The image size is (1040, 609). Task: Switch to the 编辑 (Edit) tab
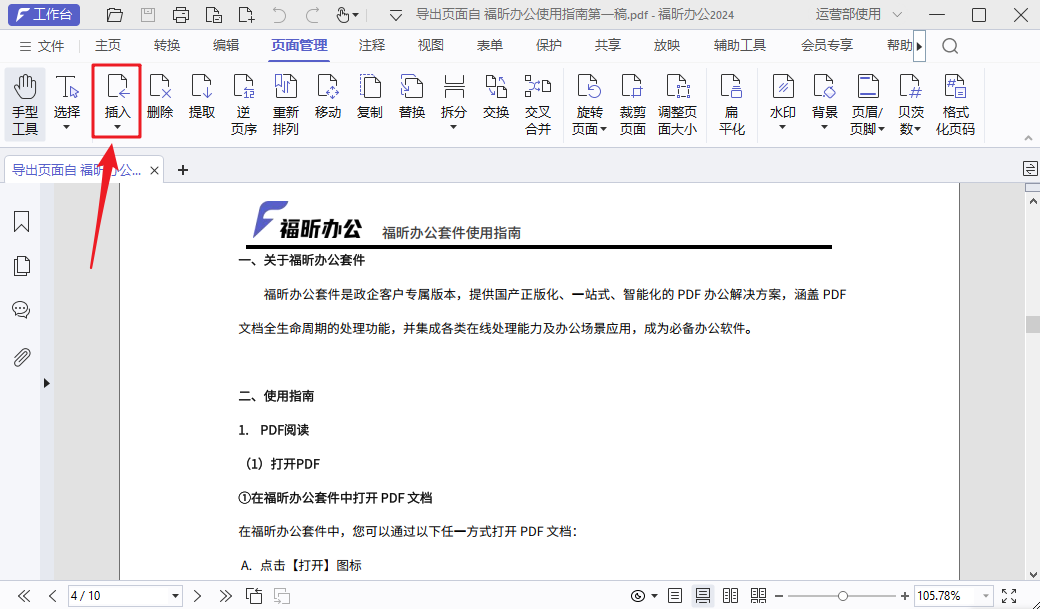(x=226, y=45)
